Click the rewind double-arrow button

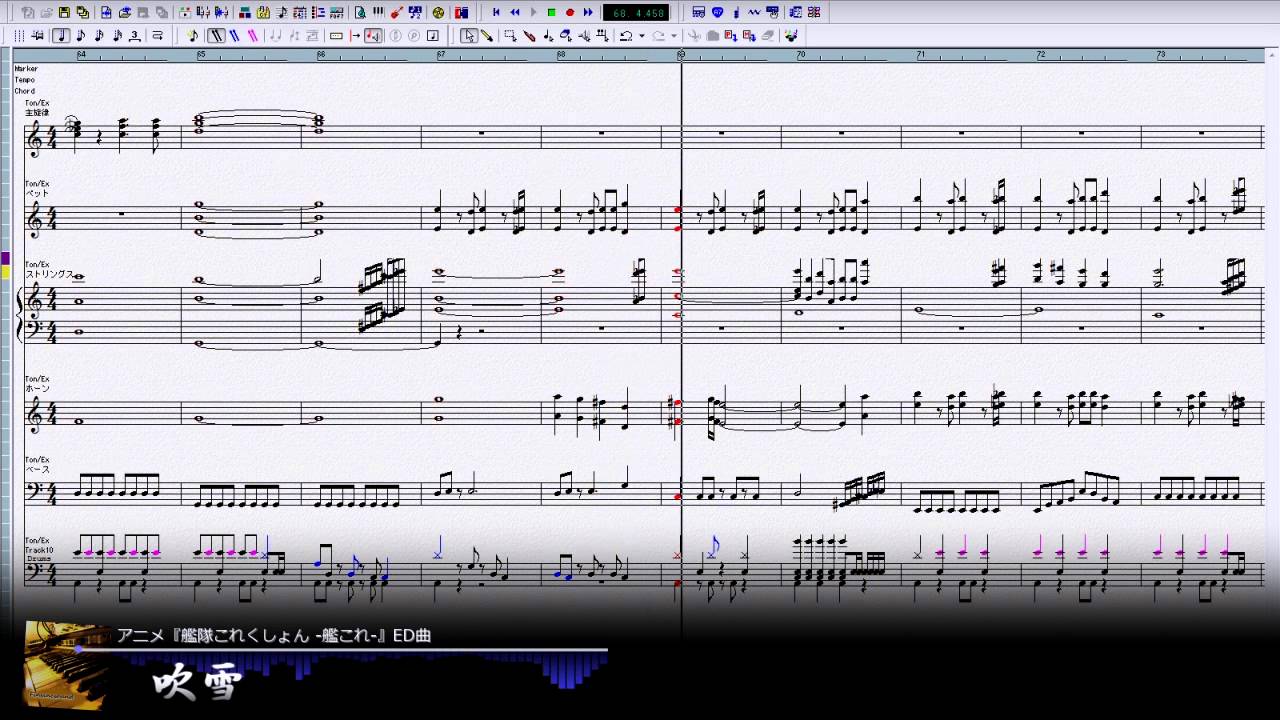tap(514, 13)
